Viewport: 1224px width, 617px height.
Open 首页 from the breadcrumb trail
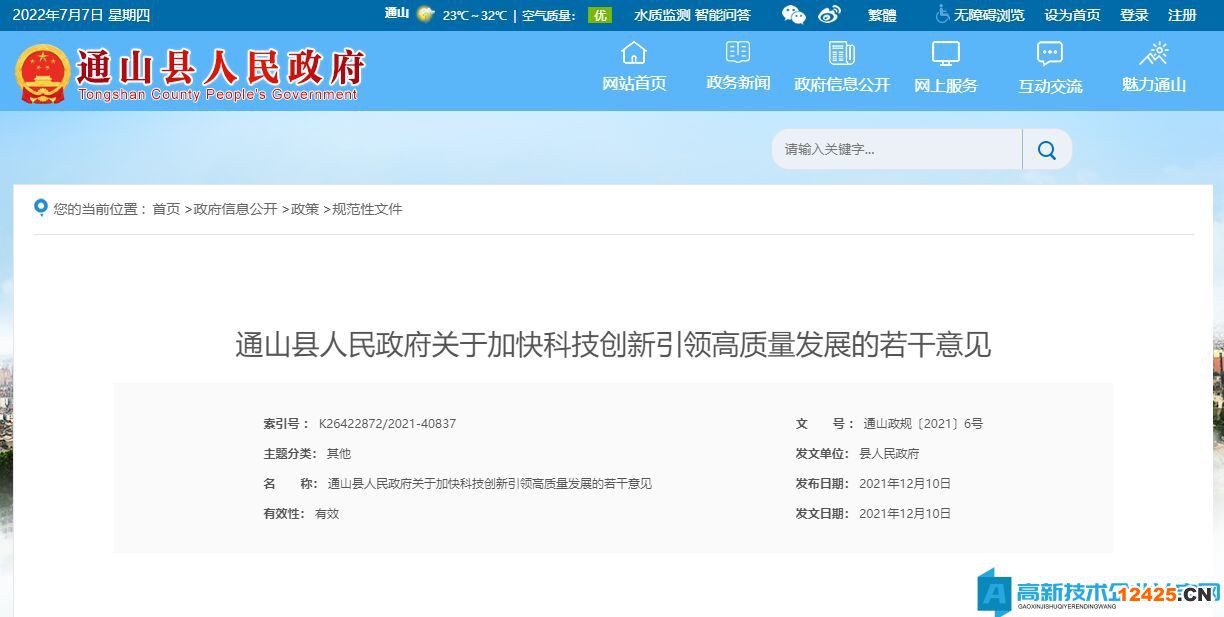[165, 209]
